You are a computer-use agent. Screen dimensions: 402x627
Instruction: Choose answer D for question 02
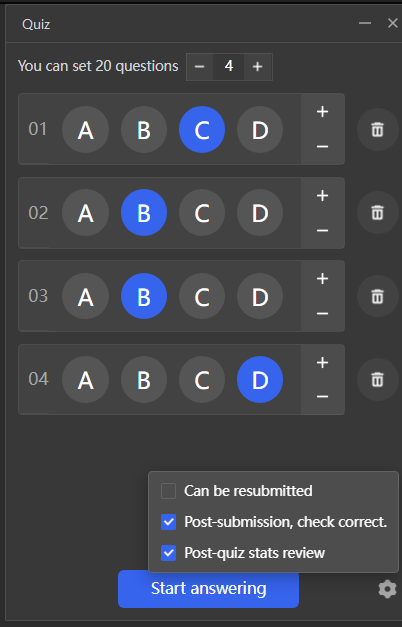tap(260, 213)
